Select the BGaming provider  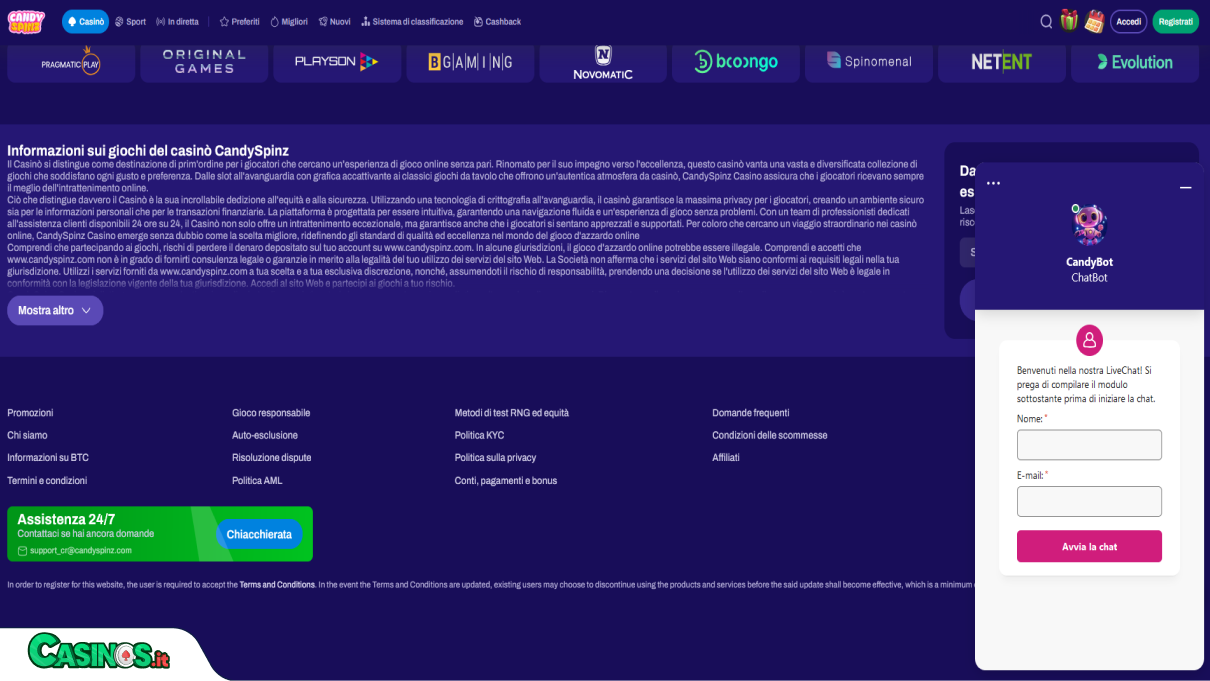[x=470, y=62]
